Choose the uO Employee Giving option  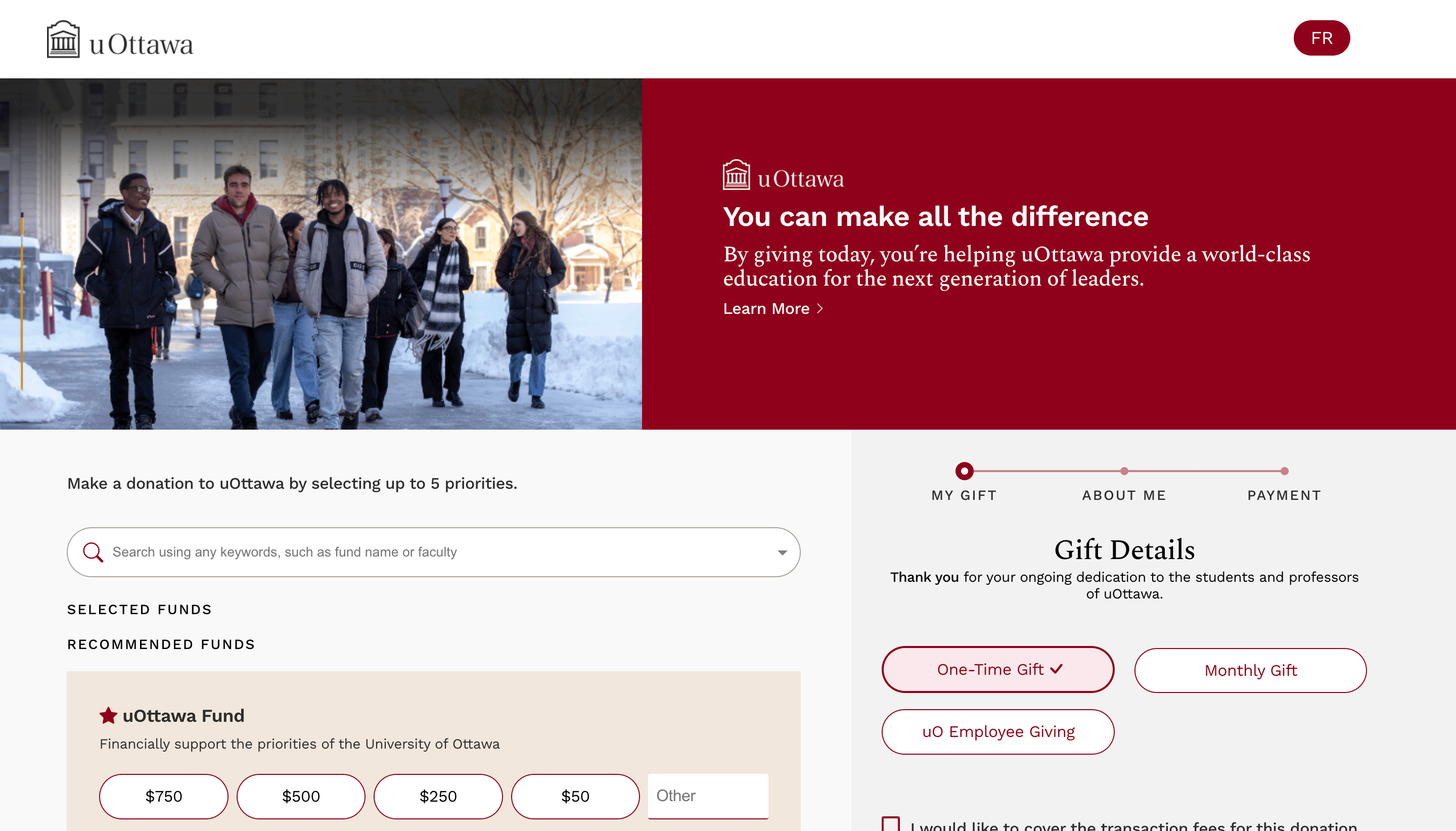997,732
